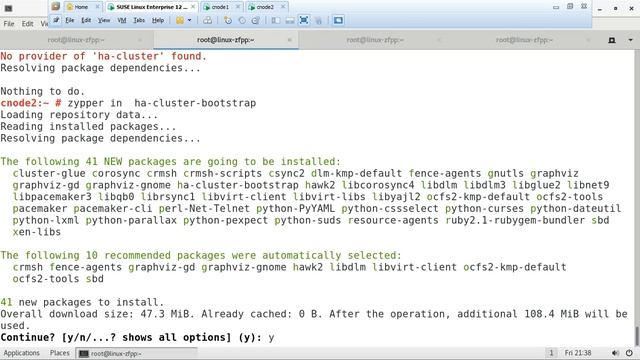Click the 'zypper in ha-cluster-bootstrap' command text
Viewport: 640px width, 360px height.
coord(162,103)
